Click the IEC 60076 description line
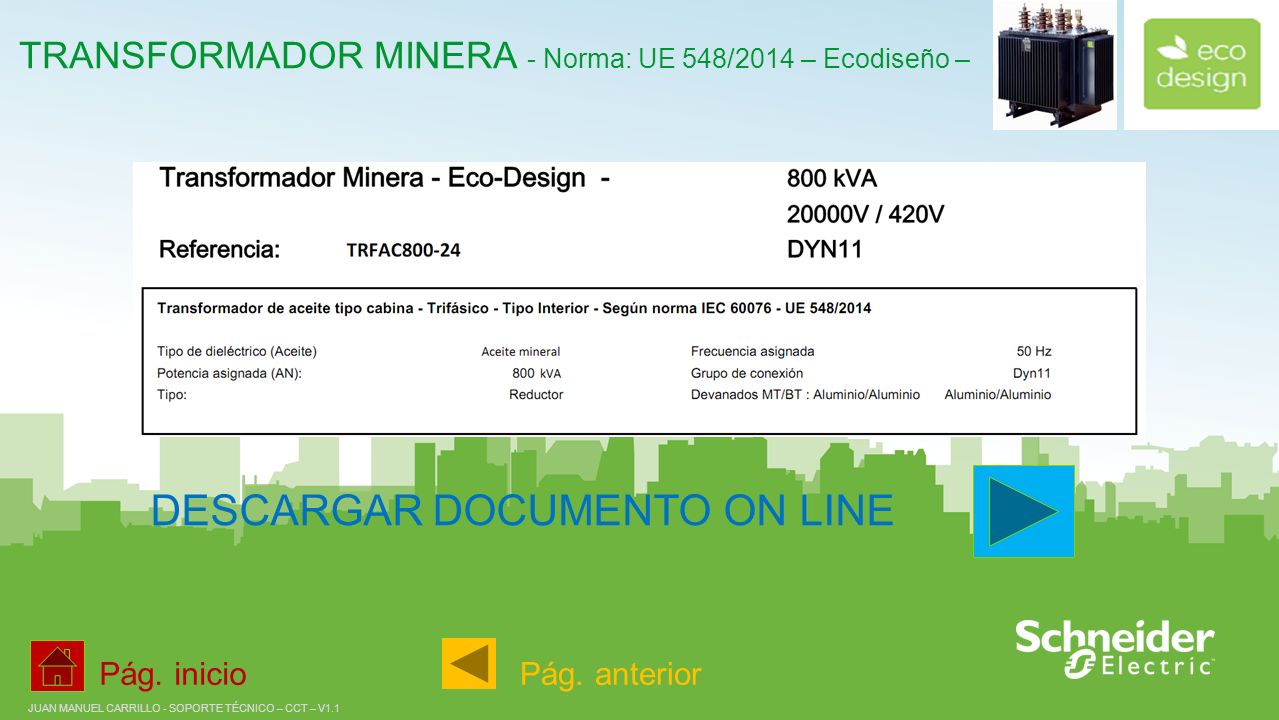This screenshot has width=1279, height=720. 514,308
